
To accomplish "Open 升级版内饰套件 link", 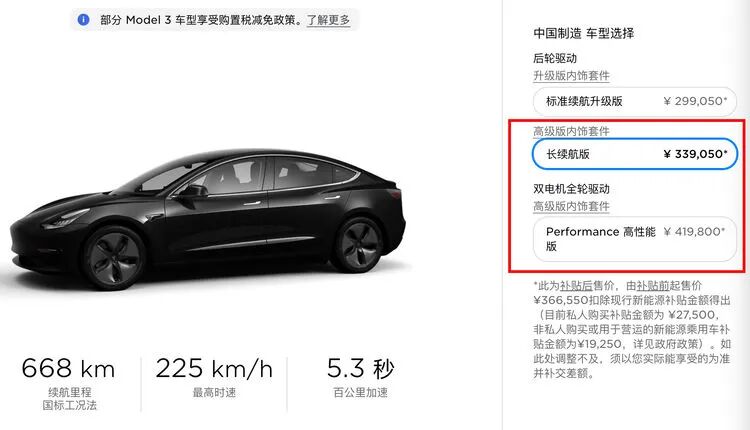I will [x=571, y=76].
